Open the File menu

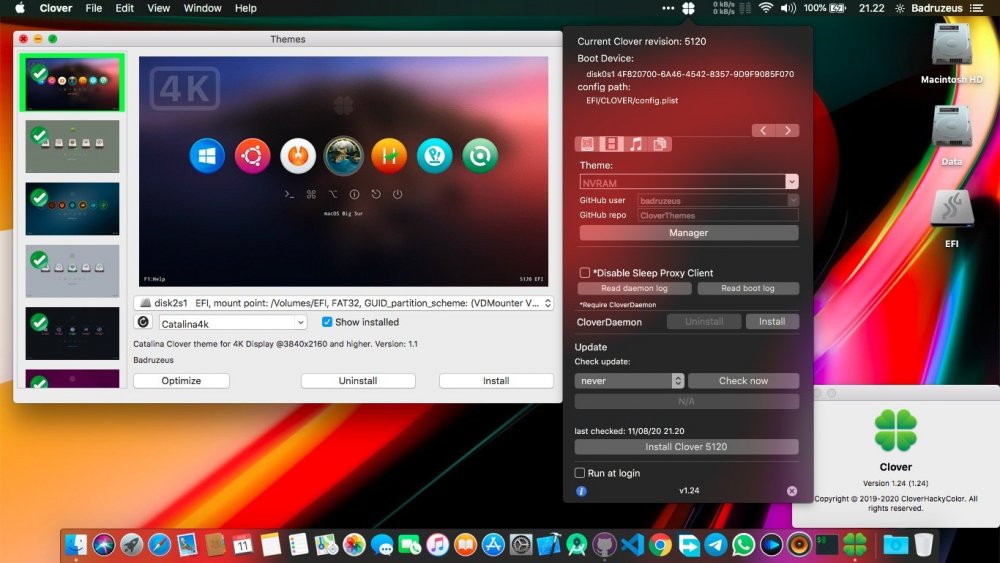coord(94,8)
